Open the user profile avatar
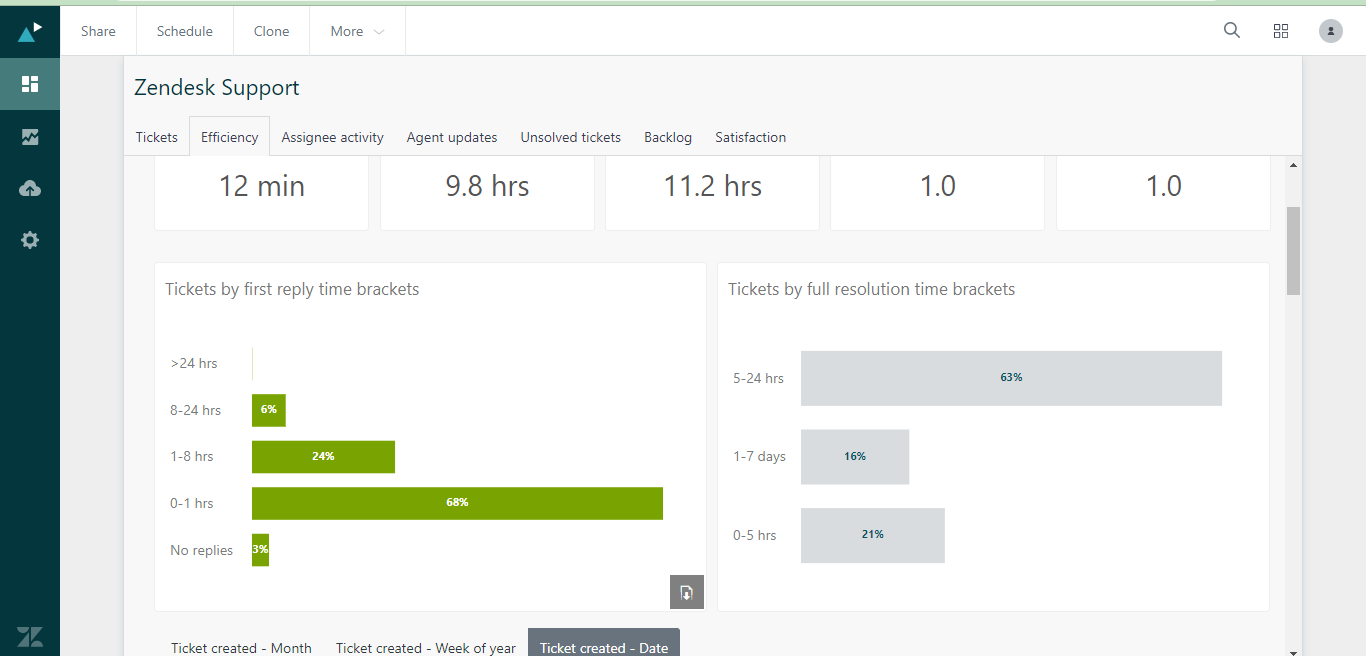 (1330, 31)
